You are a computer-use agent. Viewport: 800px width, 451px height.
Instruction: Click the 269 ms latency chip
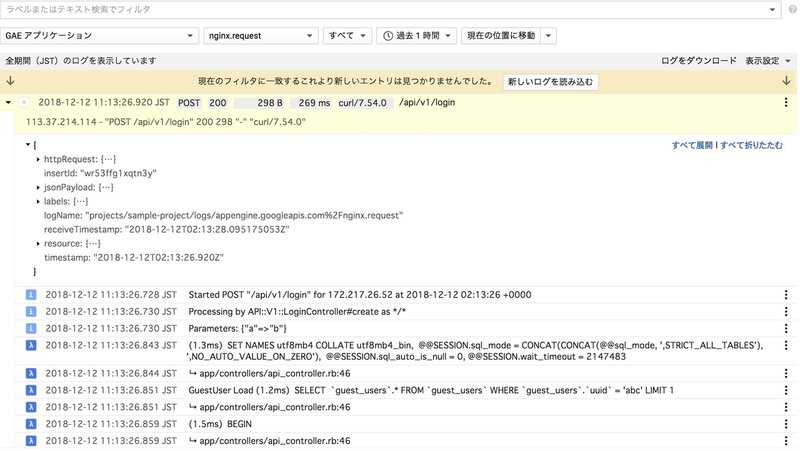coord(312,103)
